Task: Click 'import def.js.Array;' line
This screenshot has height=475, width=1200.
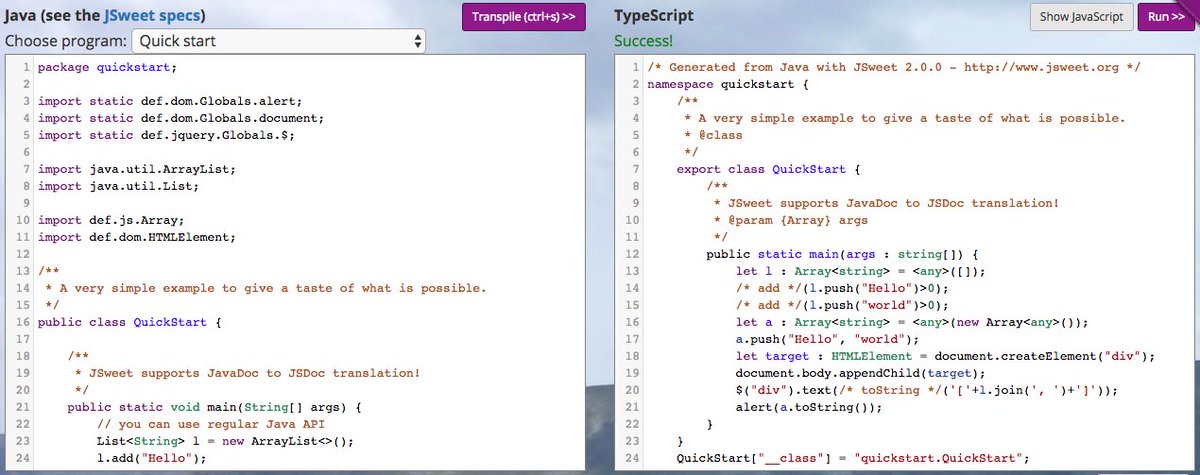Action: [110, 220]
